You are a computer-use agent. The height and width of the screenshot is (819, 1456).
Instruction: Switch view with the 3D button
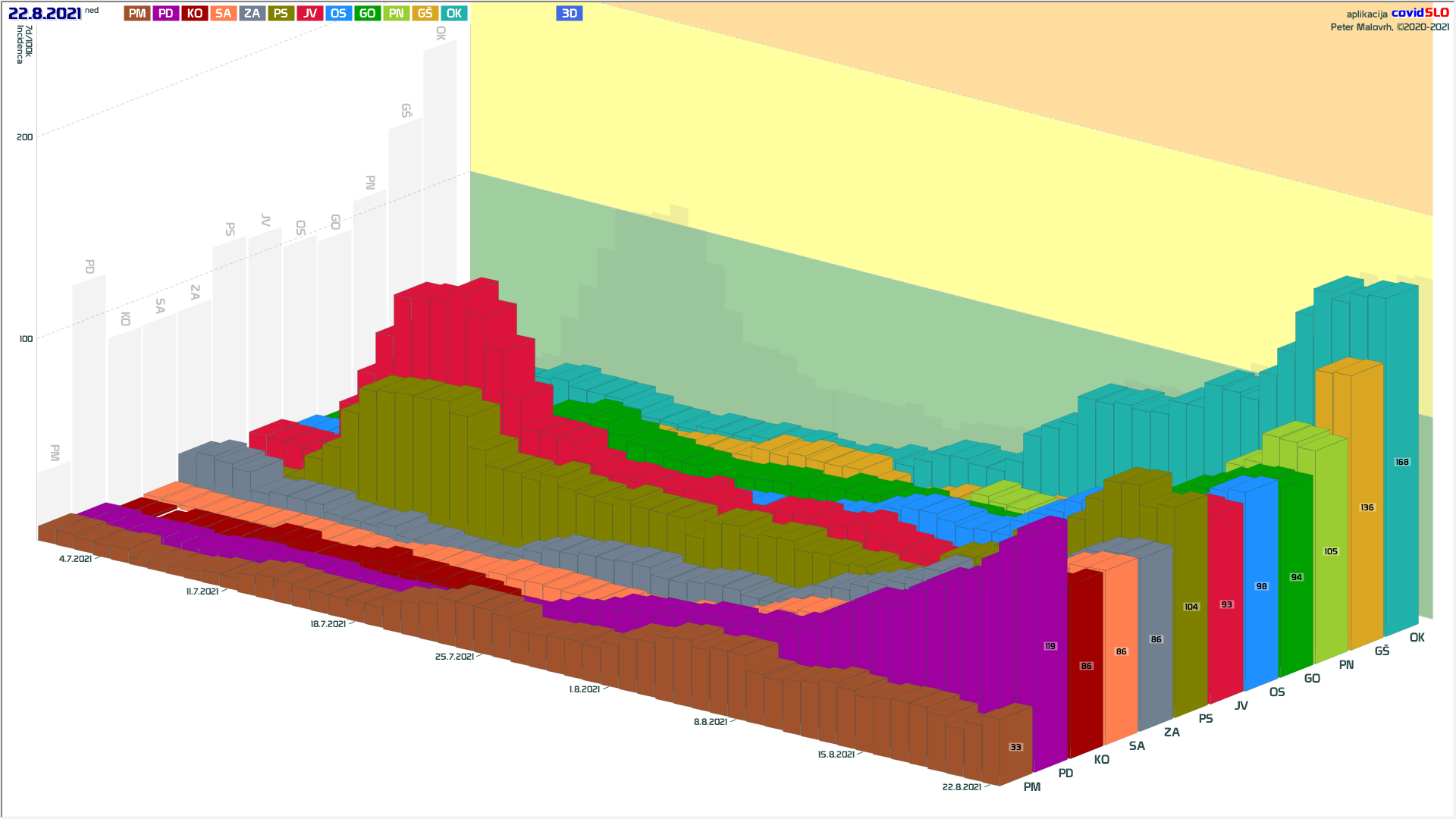pyautogui.click(x=570, y=14)
